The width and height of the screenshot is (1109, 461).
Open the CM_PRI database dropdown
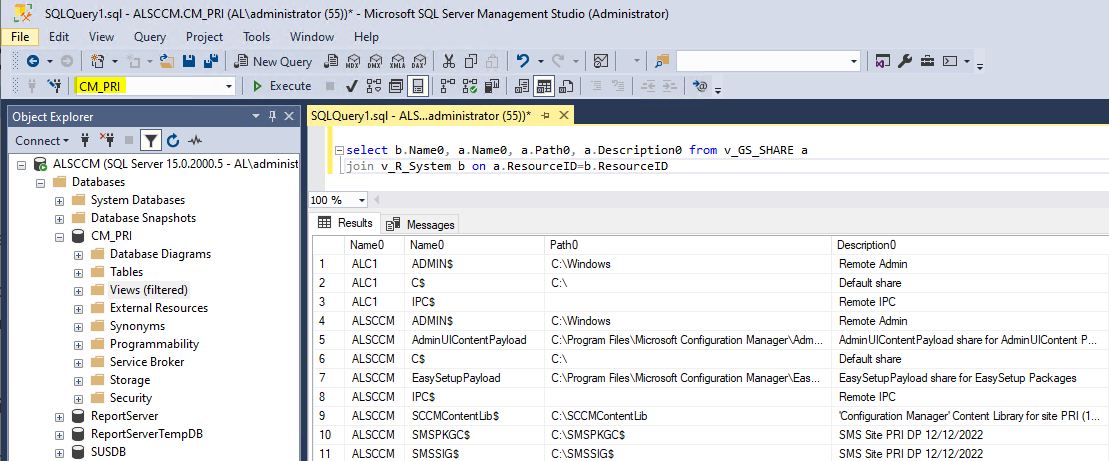[x=229, y=86]
